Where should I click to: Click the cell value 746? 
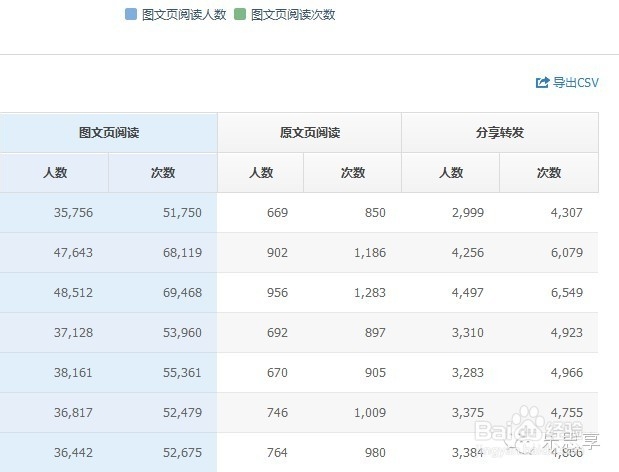(x=277, y=413)
